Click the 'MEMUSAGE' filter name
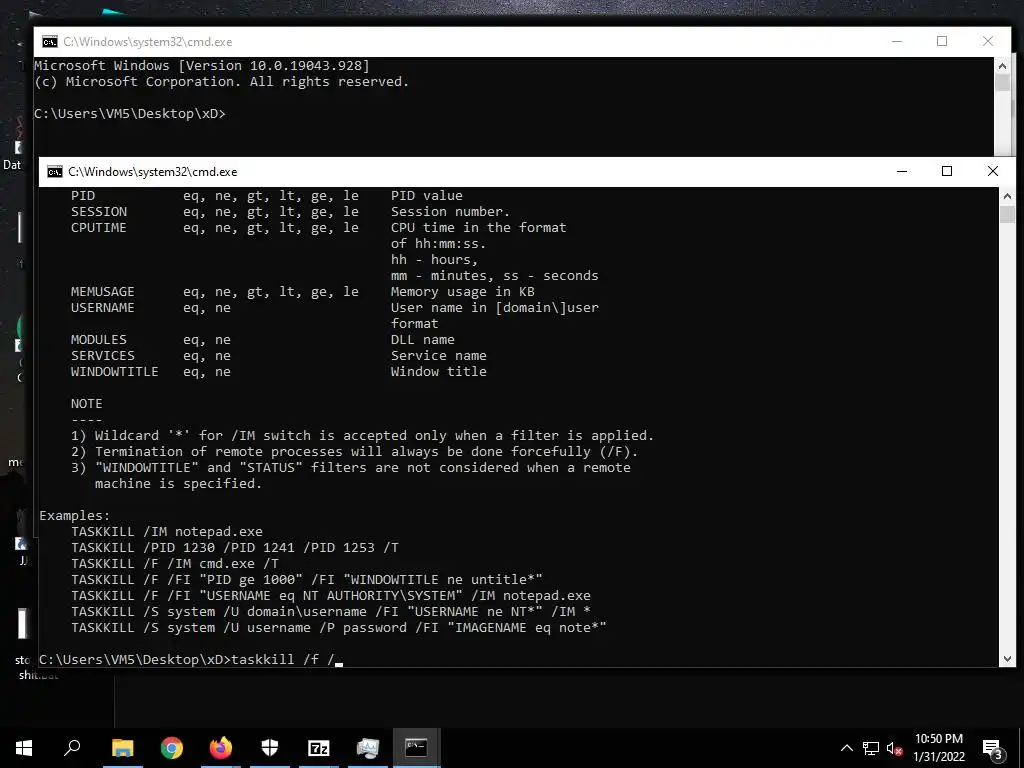 click(103, 291)
